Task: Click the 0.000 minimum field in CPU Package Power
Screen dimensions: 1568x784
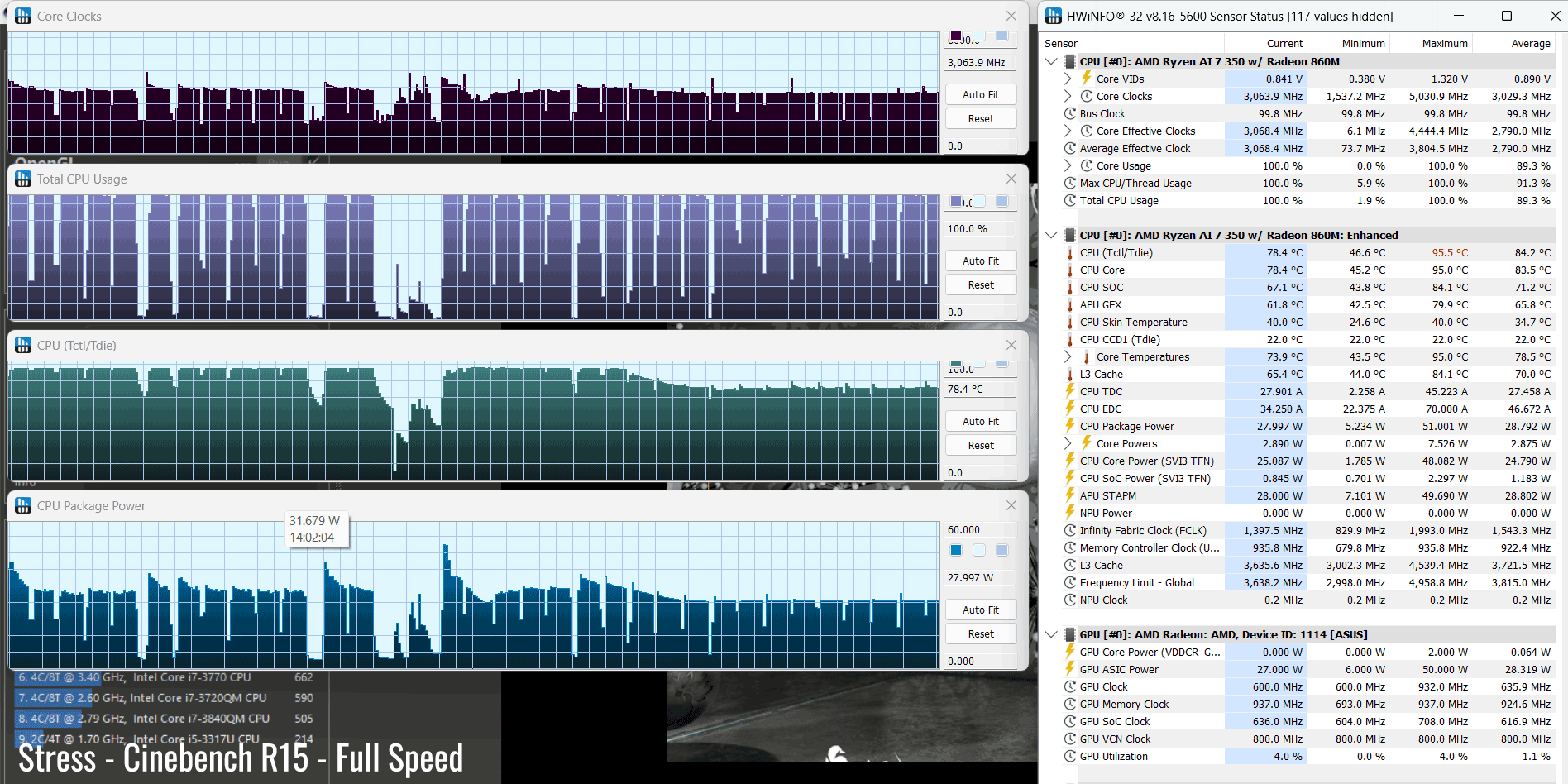Action: click(x=981, y=662)
